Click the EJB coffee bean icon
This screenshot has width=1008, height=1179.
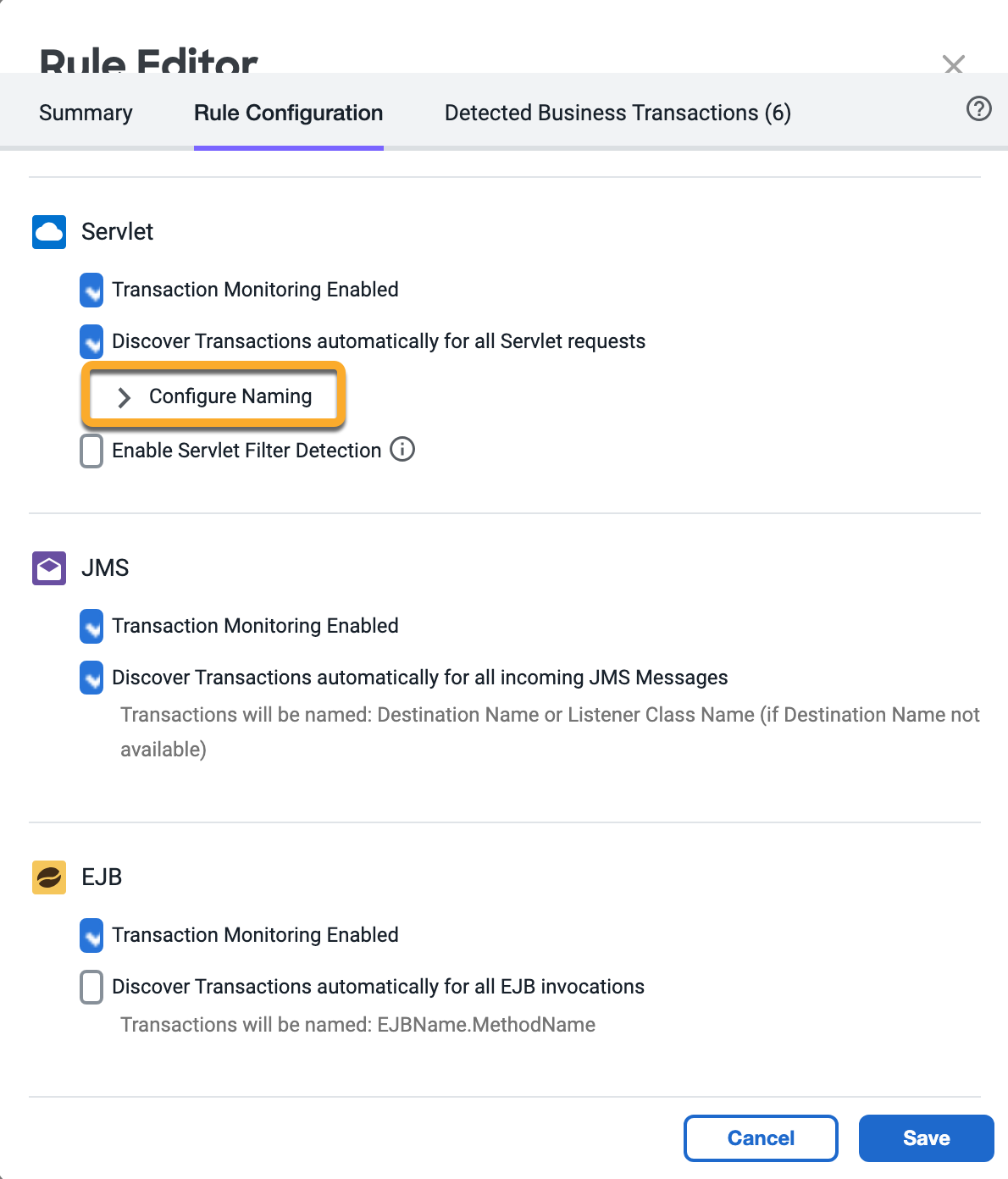(49, 877)
